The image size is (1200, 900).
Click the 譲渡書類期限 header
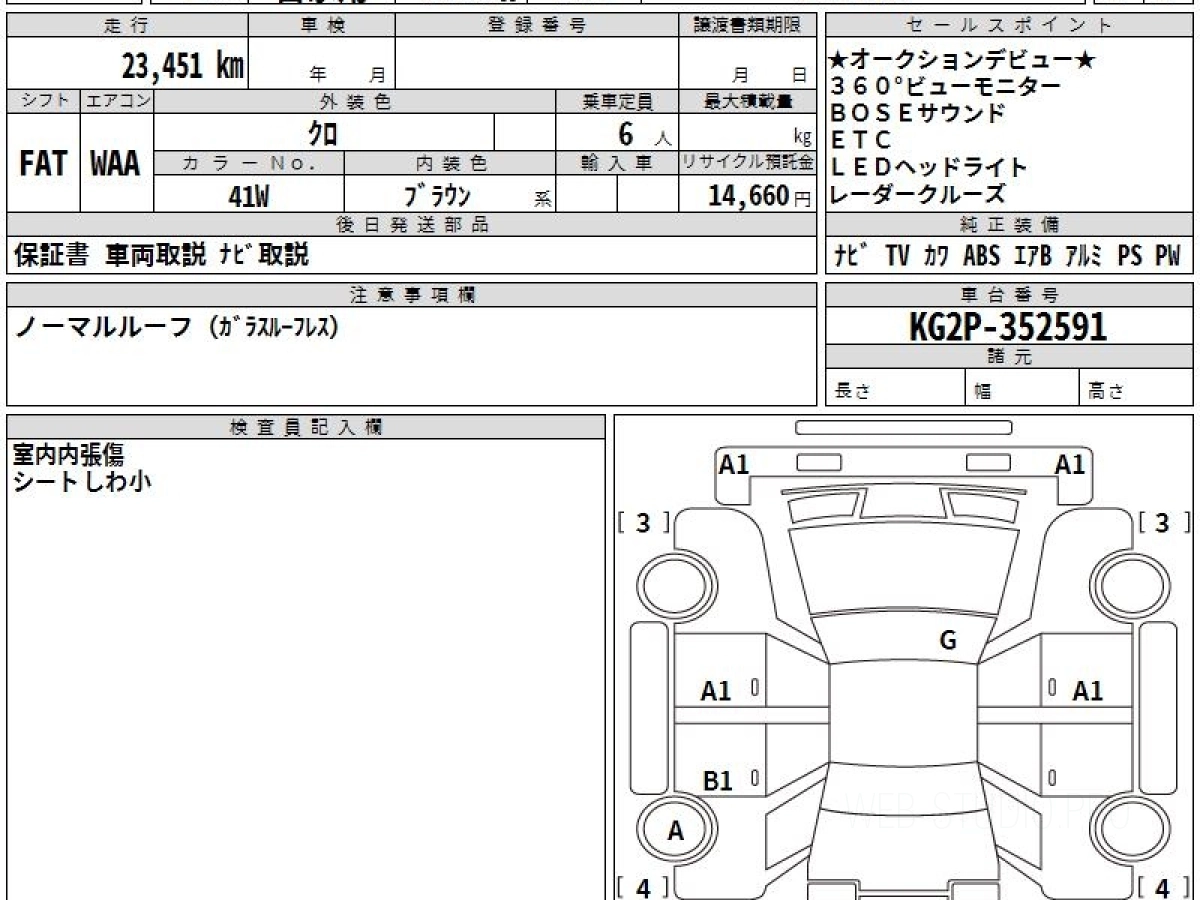tap(747, 26)
